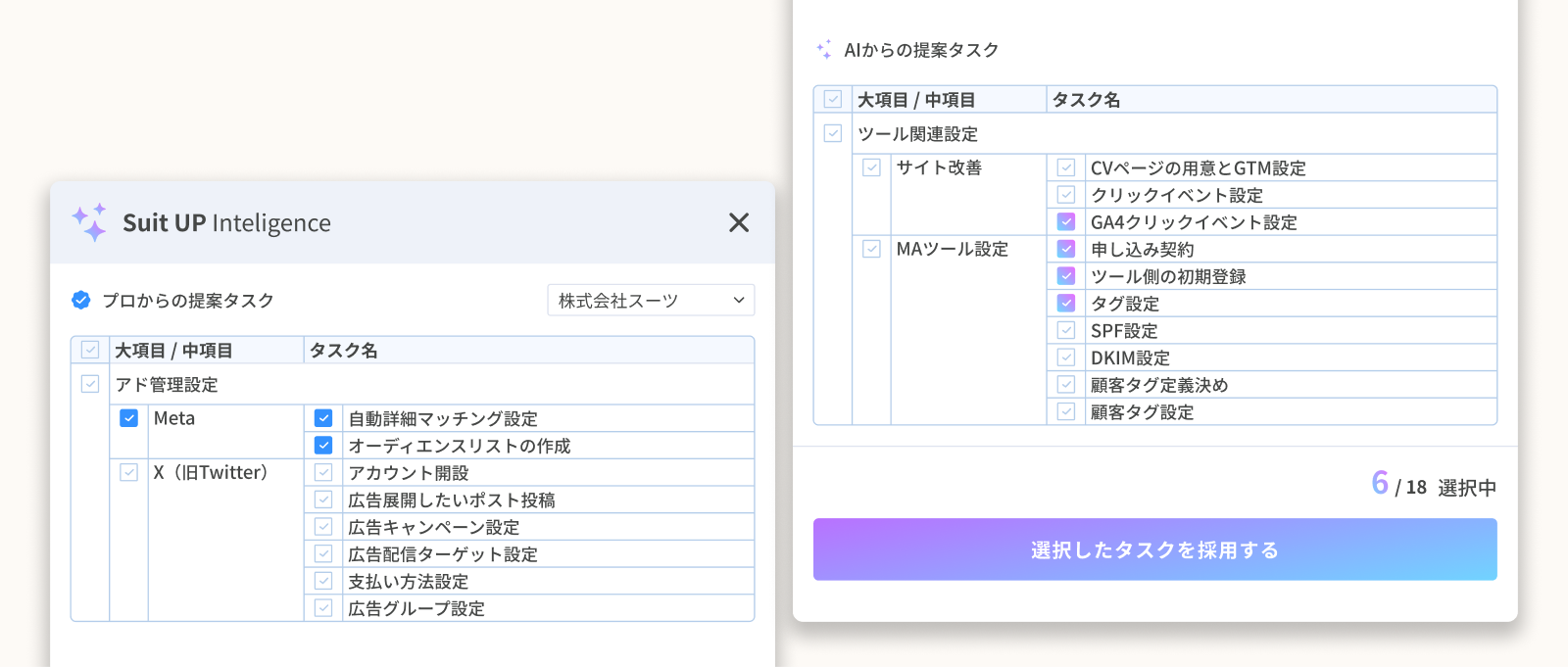The height and width of the screenshot is (667, 1568).
Task: Check the 広告キャンペーン設定 checkbox
Action: [x=323, y=527]
